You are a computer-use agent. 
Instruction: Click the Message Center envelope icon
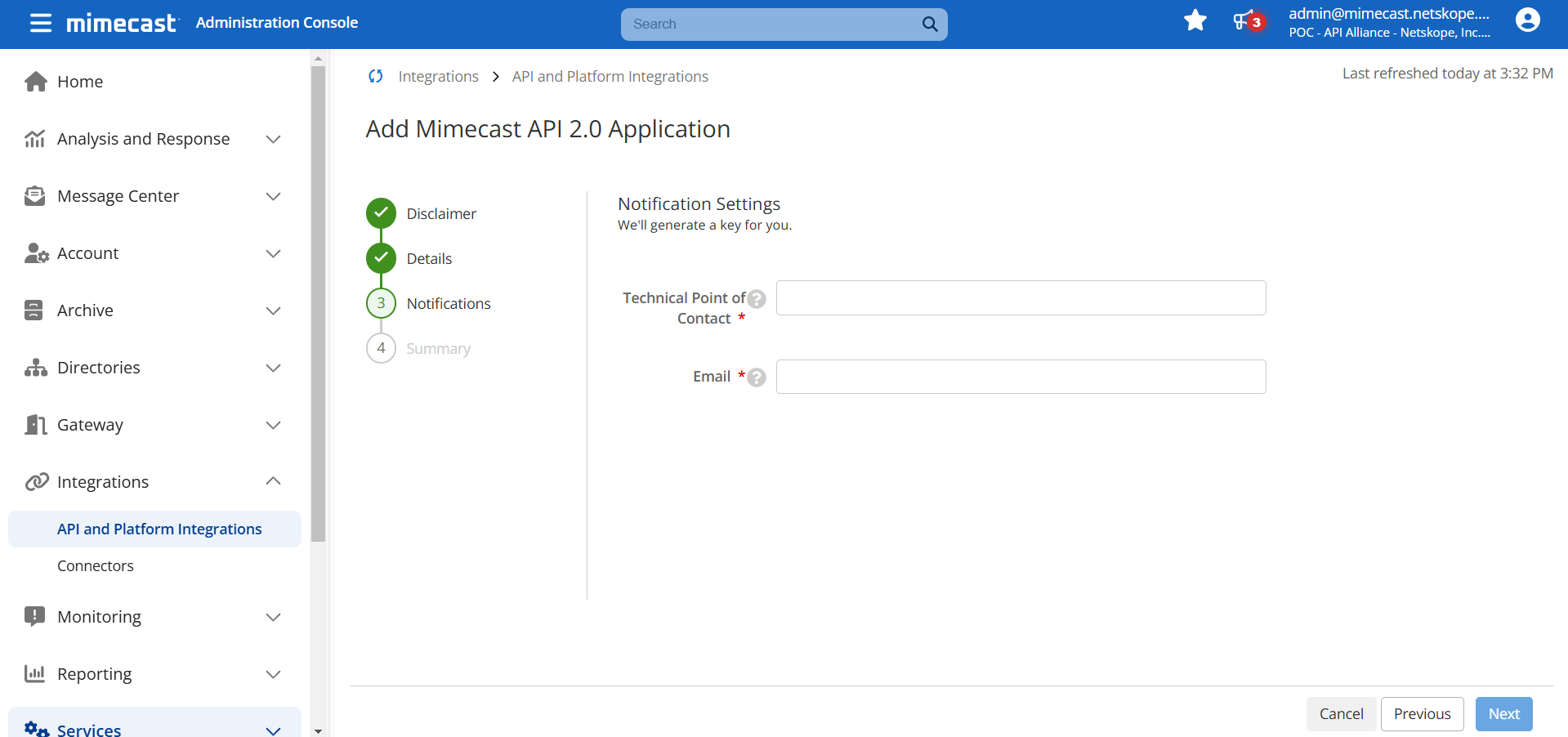35,196
